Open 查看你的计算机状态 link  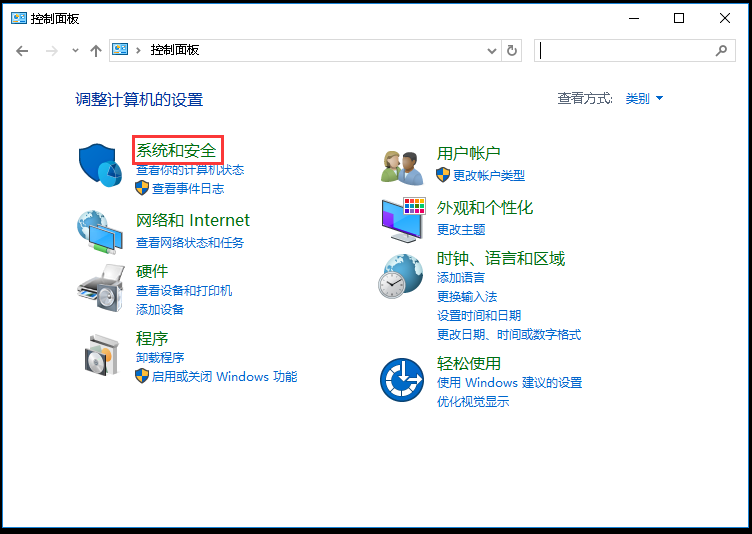pos(190,169)
